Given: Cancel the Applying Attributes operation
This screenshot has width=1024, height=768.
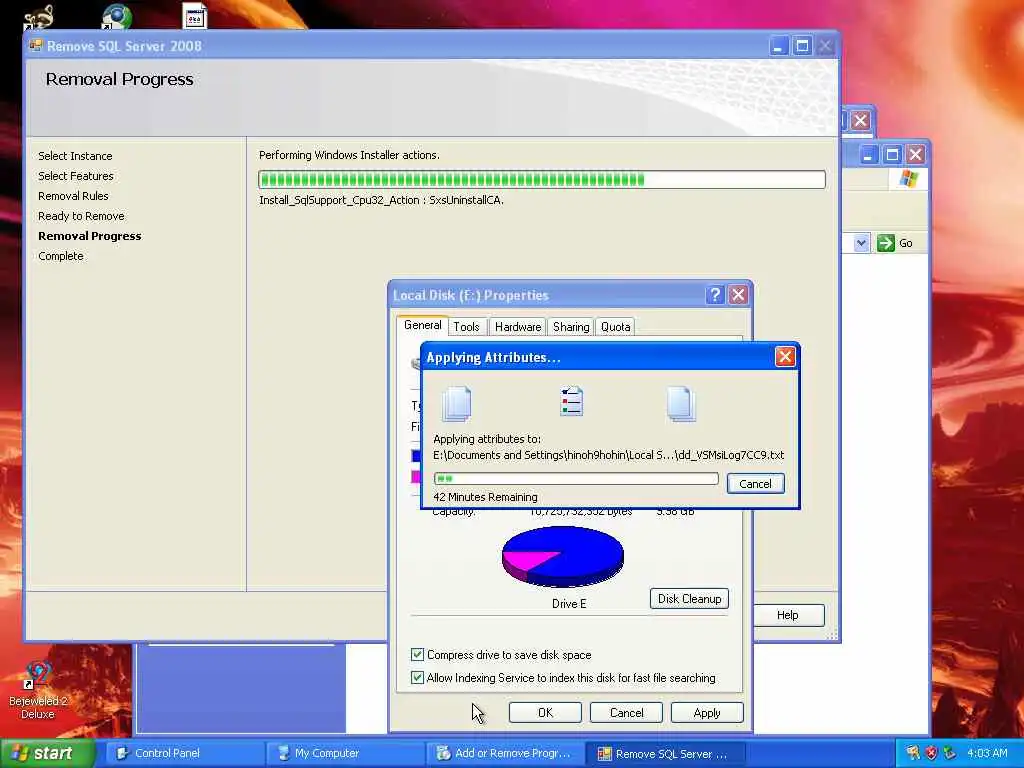Looking at the screenshot, I should [x=756, y=484].
